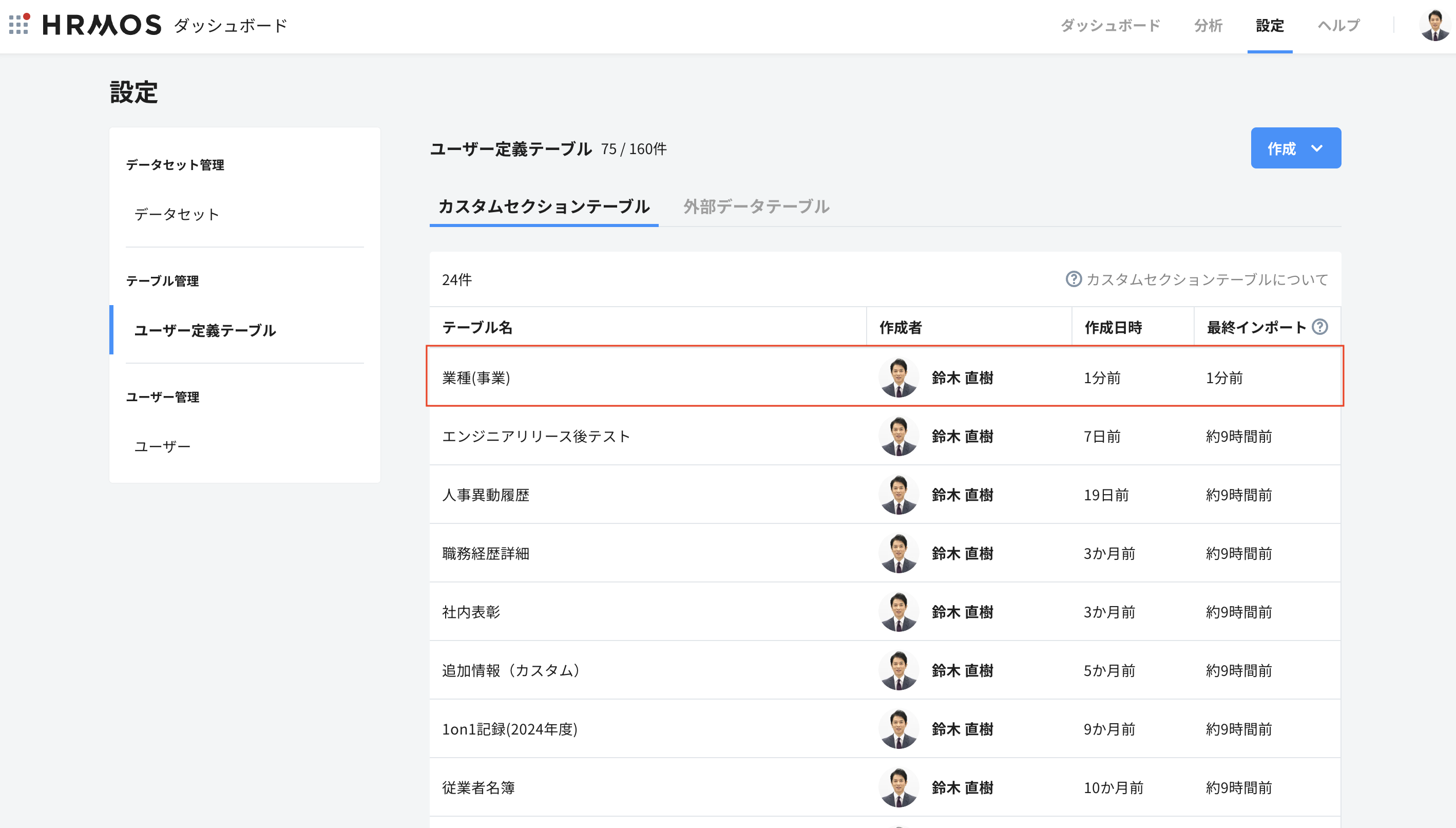Click help icon beside 最終インポート header
1456x828 pixels.
tap(1319, 327)
